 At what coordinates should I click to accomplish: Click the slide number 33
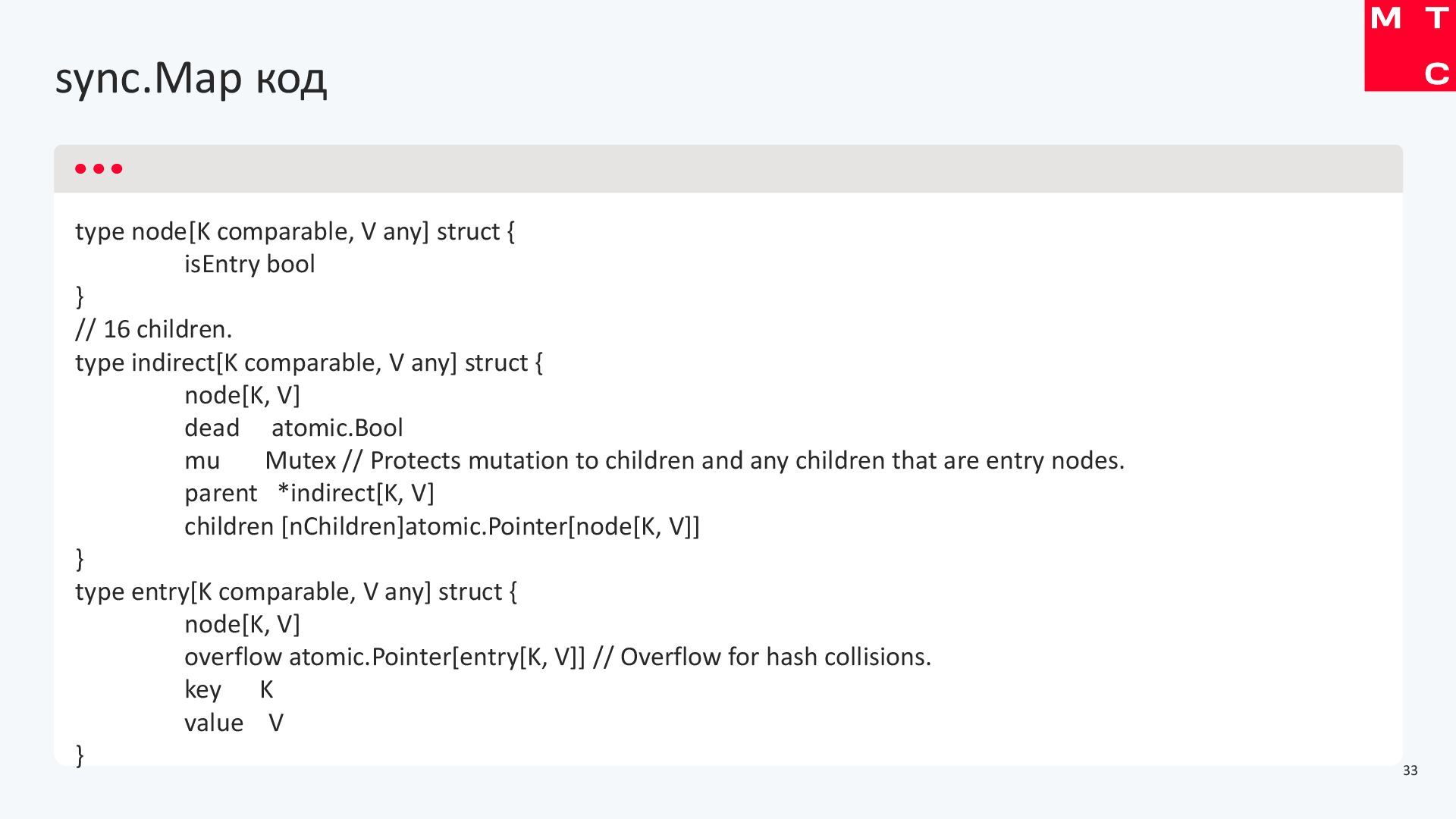[x=1410, y=770]
